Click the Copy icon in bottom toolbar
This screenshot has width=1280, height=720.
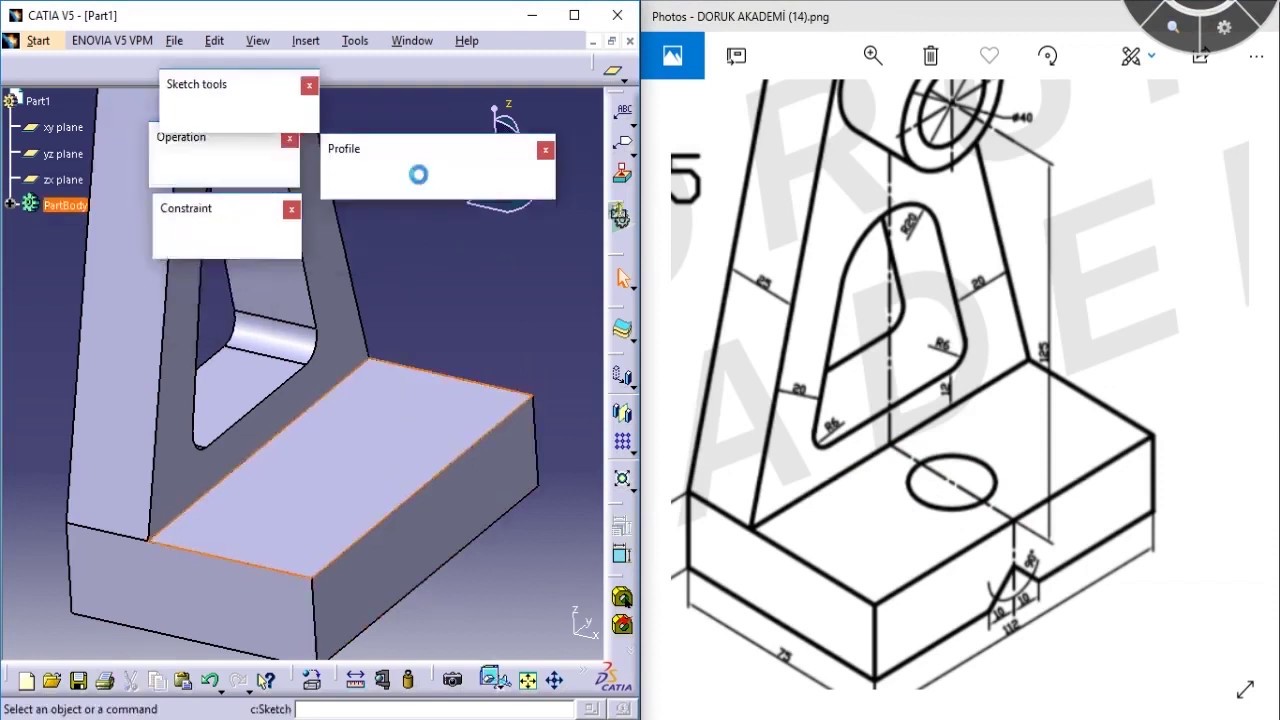click(157, 681)
